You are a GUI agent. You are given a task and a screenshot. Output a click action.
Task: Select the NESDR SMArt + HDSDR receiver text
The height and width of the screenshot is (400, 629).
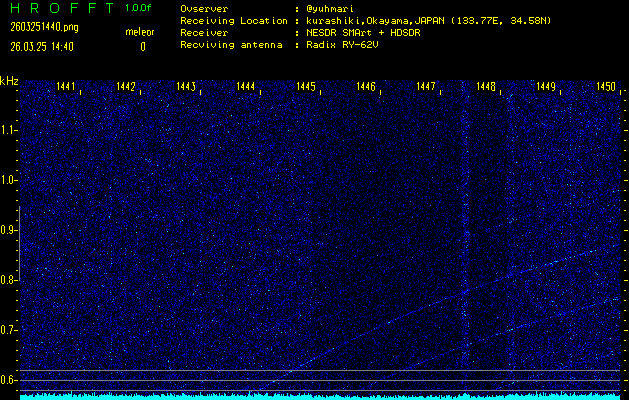(x=363, y=32)
